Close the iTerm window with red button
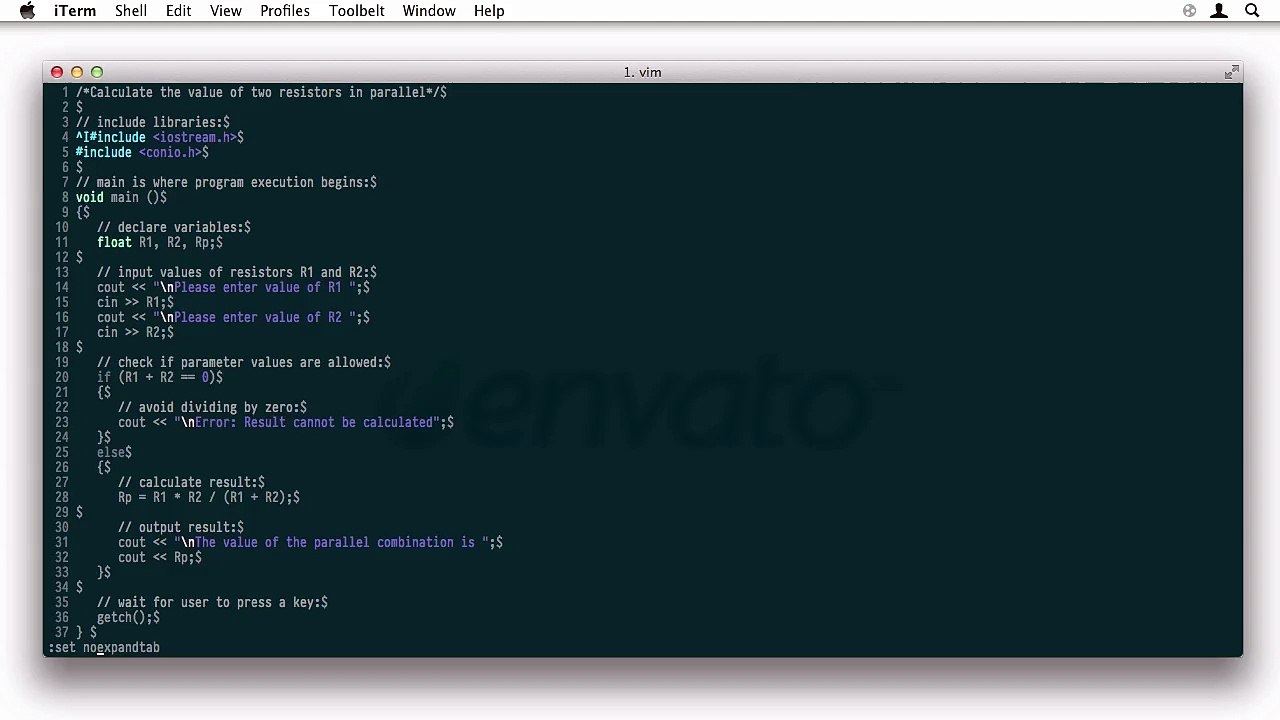This screenshot has width=1280, height=720. (x=57, y=72)
